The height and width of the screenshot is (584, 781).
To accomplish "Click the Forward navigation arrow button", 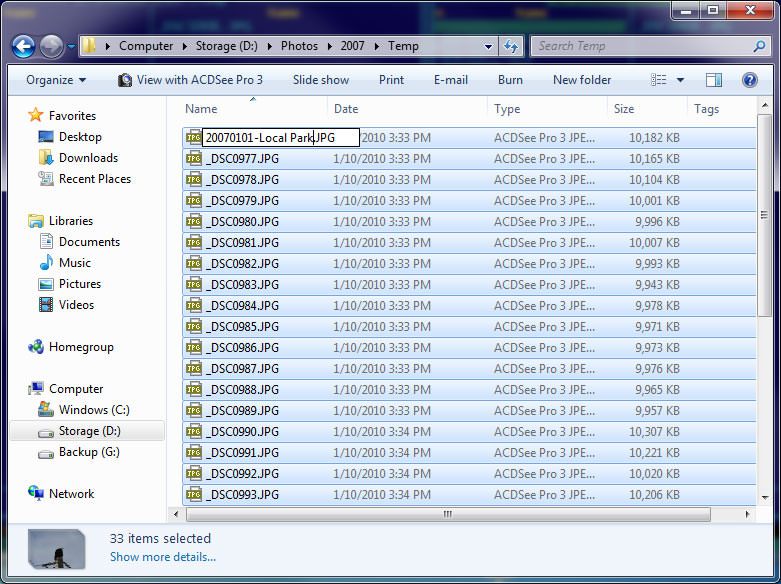I will click(x=51, y=47).
